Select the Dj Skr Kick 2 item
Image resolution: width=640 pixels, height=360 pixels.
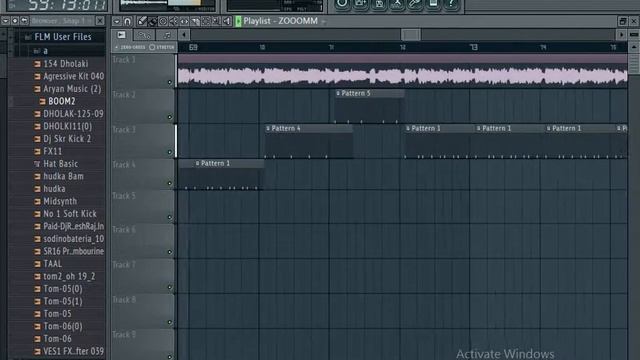click(67, 139)
